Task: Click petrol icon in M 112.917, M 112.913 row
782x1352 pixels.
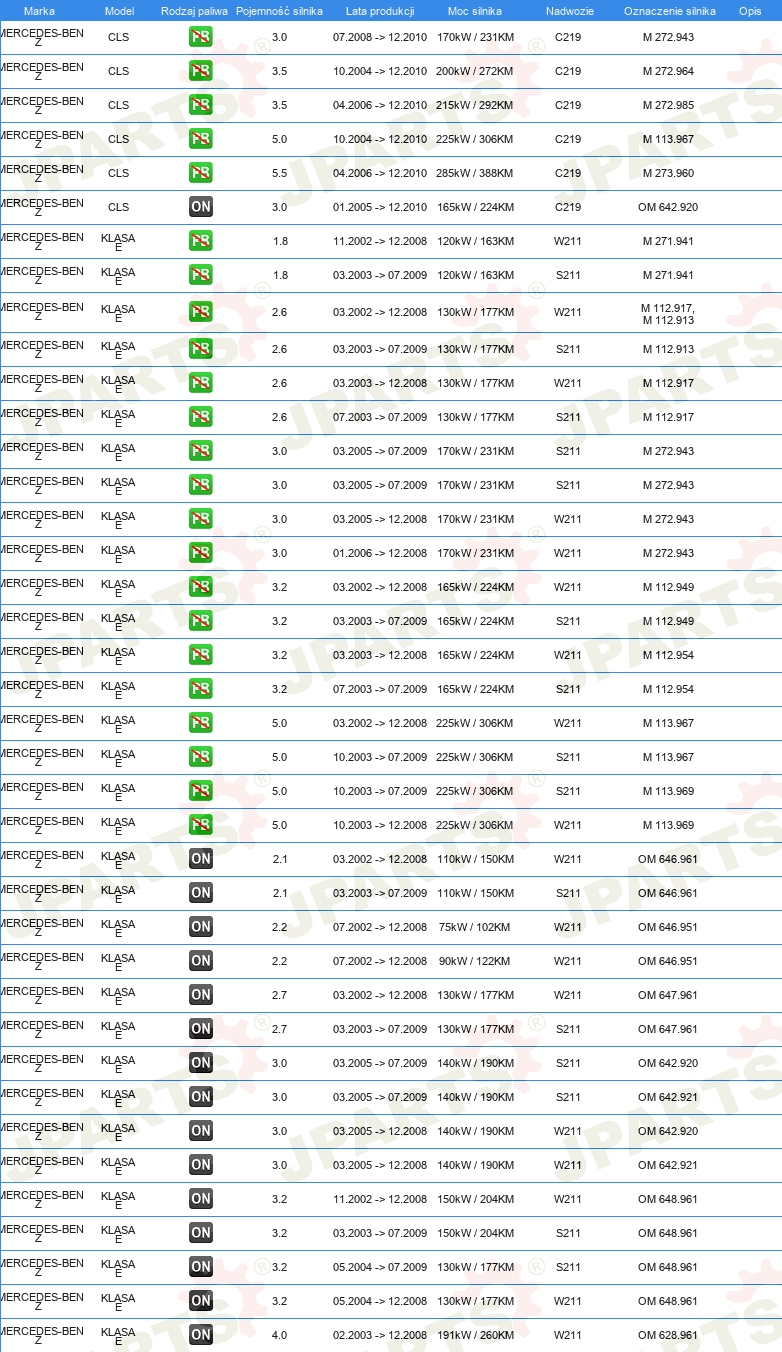Action: coord(201,312)
